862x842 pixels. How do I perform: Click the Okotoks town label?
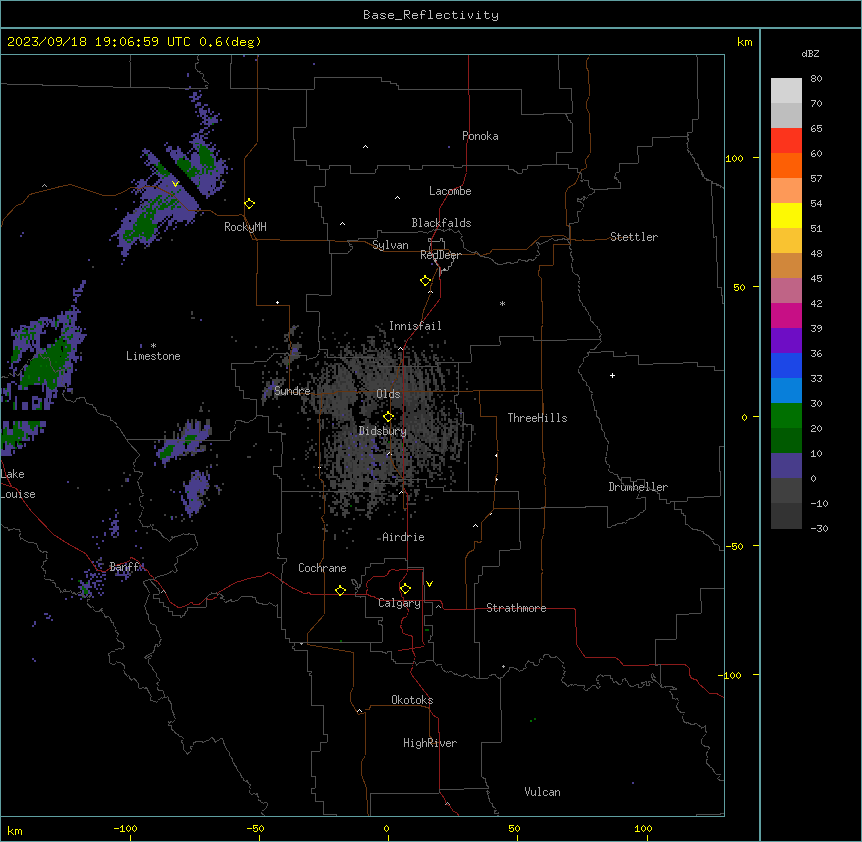412,700
